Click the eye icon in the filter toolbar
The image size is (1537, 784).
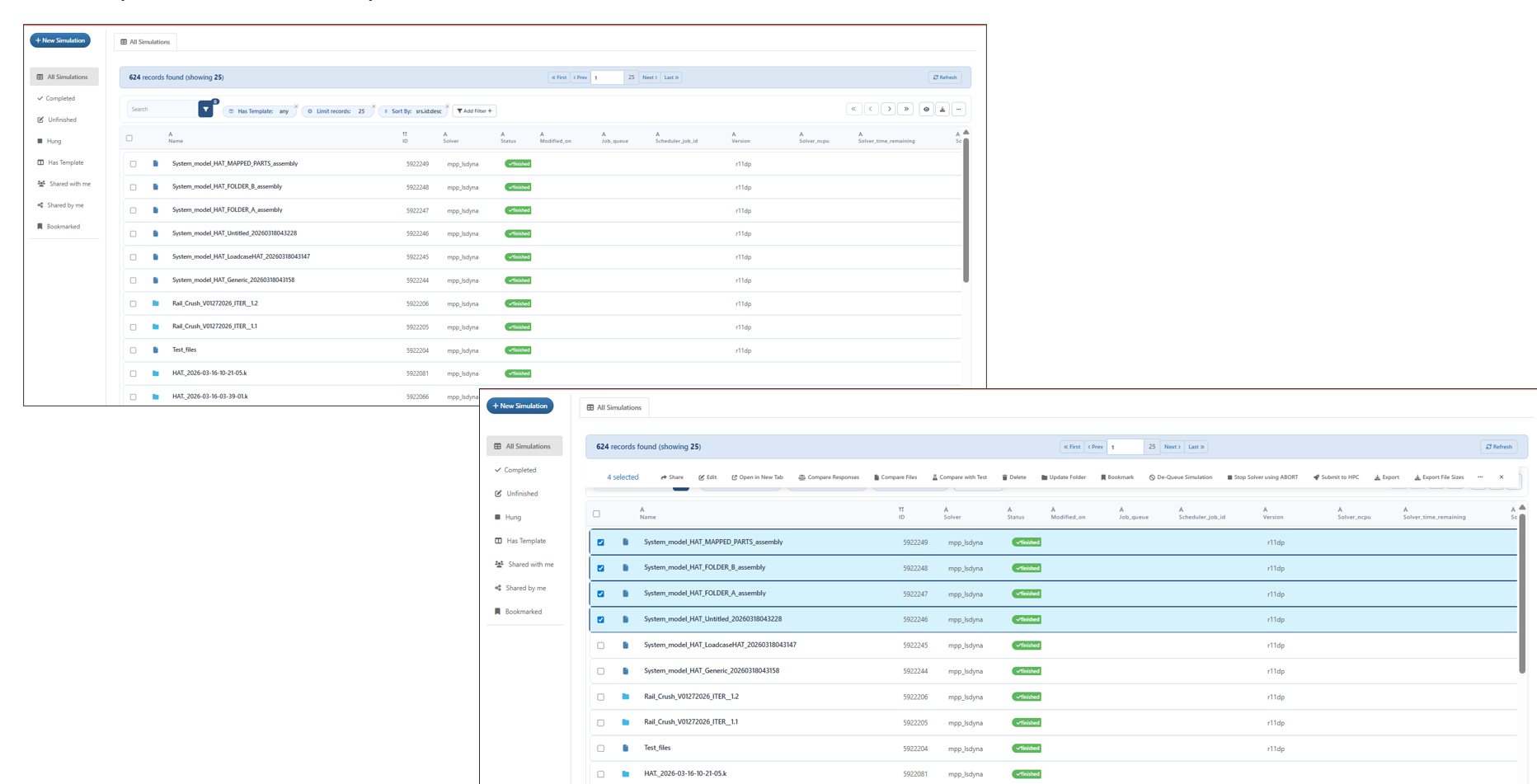(x=926, y=110)
